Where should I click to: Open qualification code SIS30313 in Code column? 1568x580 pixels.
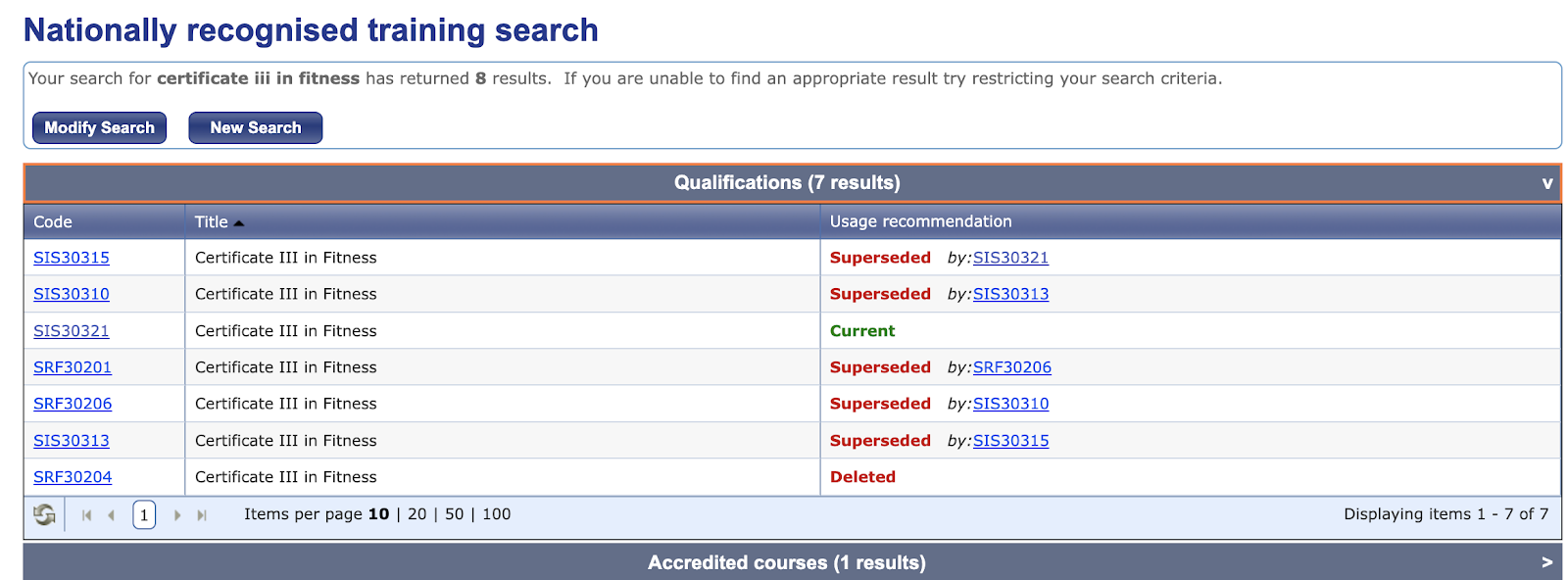72,441
